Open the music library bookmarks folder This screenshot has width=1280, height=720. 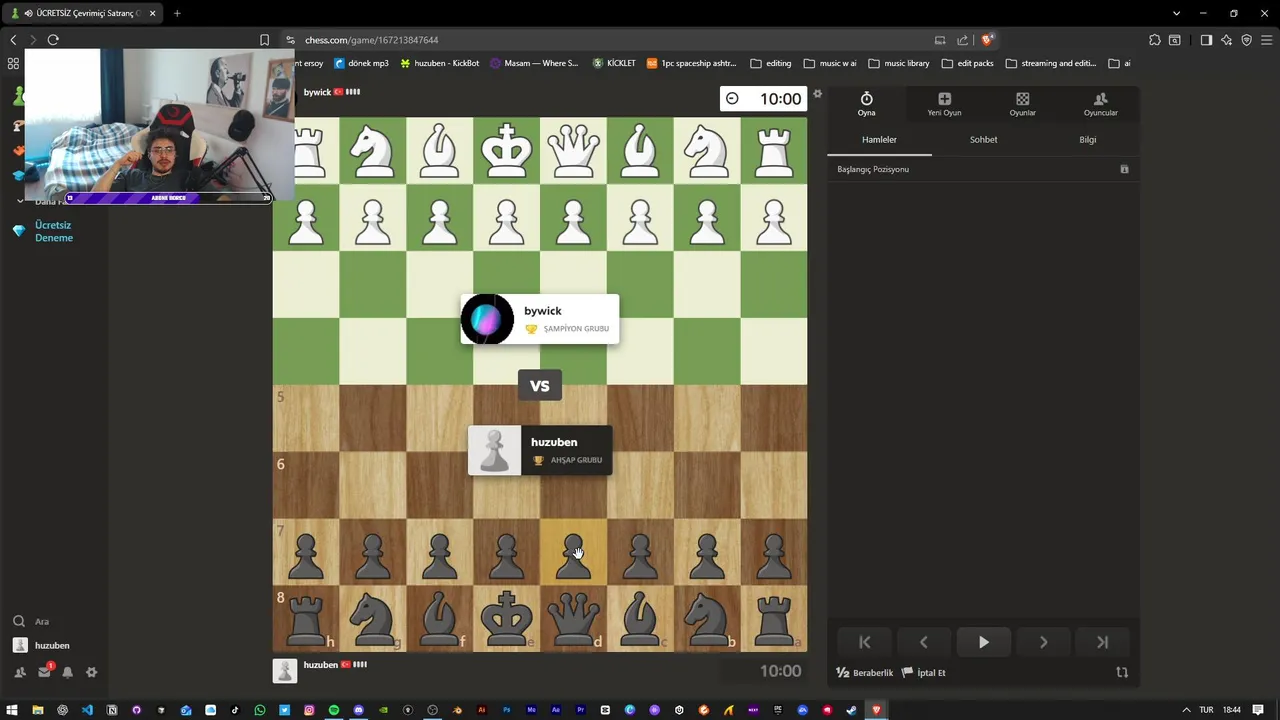[x=899, y=63]
